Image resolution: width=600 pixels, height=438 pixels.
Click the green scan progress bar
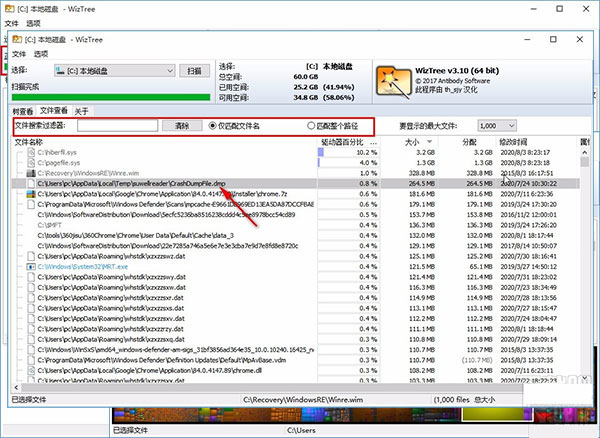[111, 97]
